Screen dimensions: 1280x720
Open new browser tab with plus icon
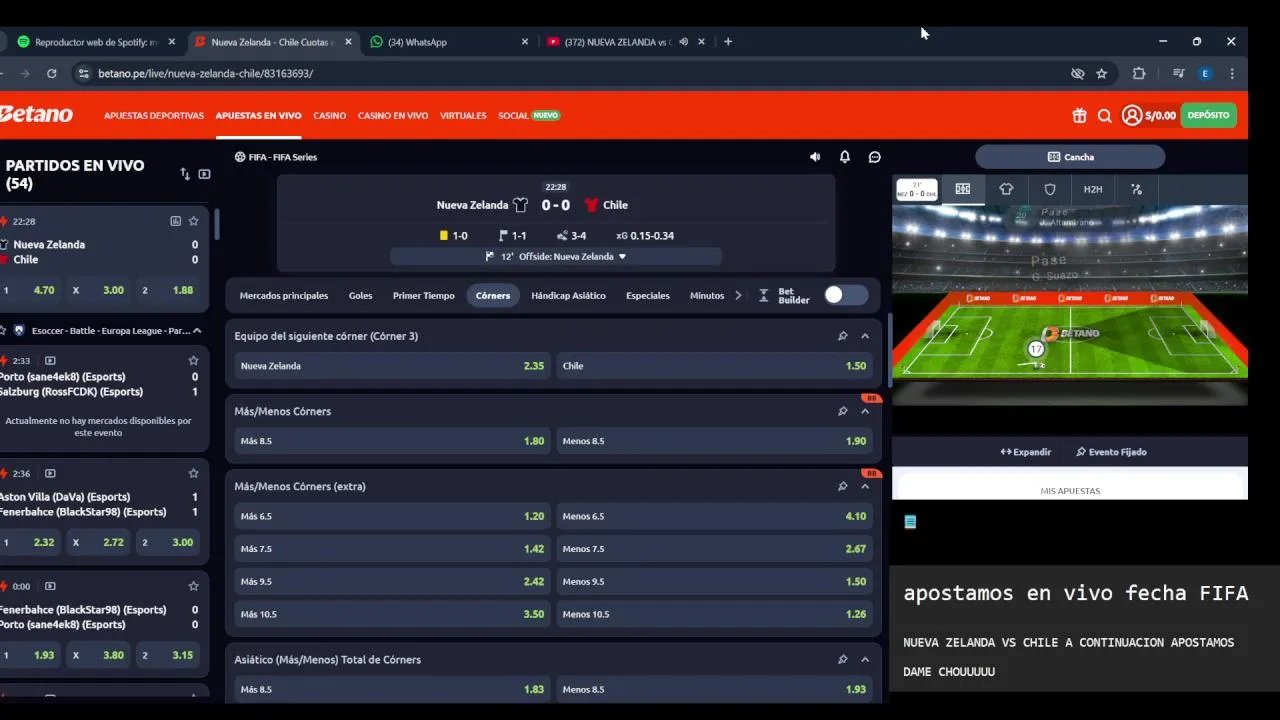pos(728,42)
